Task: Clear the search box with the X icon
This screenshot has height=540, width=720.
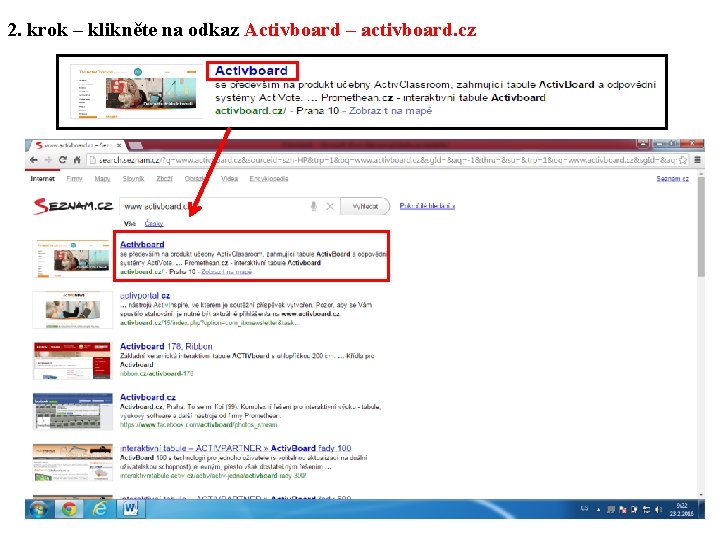Action: click(x=330, y=207)
